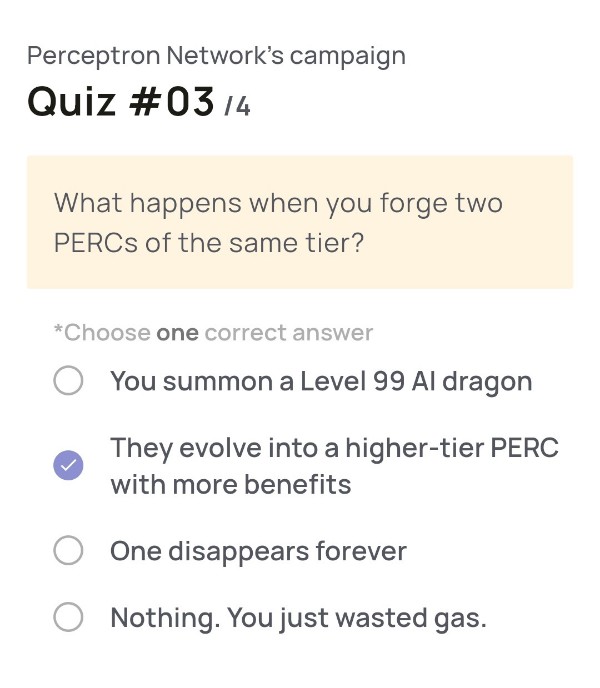Click the '#03' quiz number
The height and width of the screenshot is (688, 600).
pyautogui.click(x=172, y=102)
